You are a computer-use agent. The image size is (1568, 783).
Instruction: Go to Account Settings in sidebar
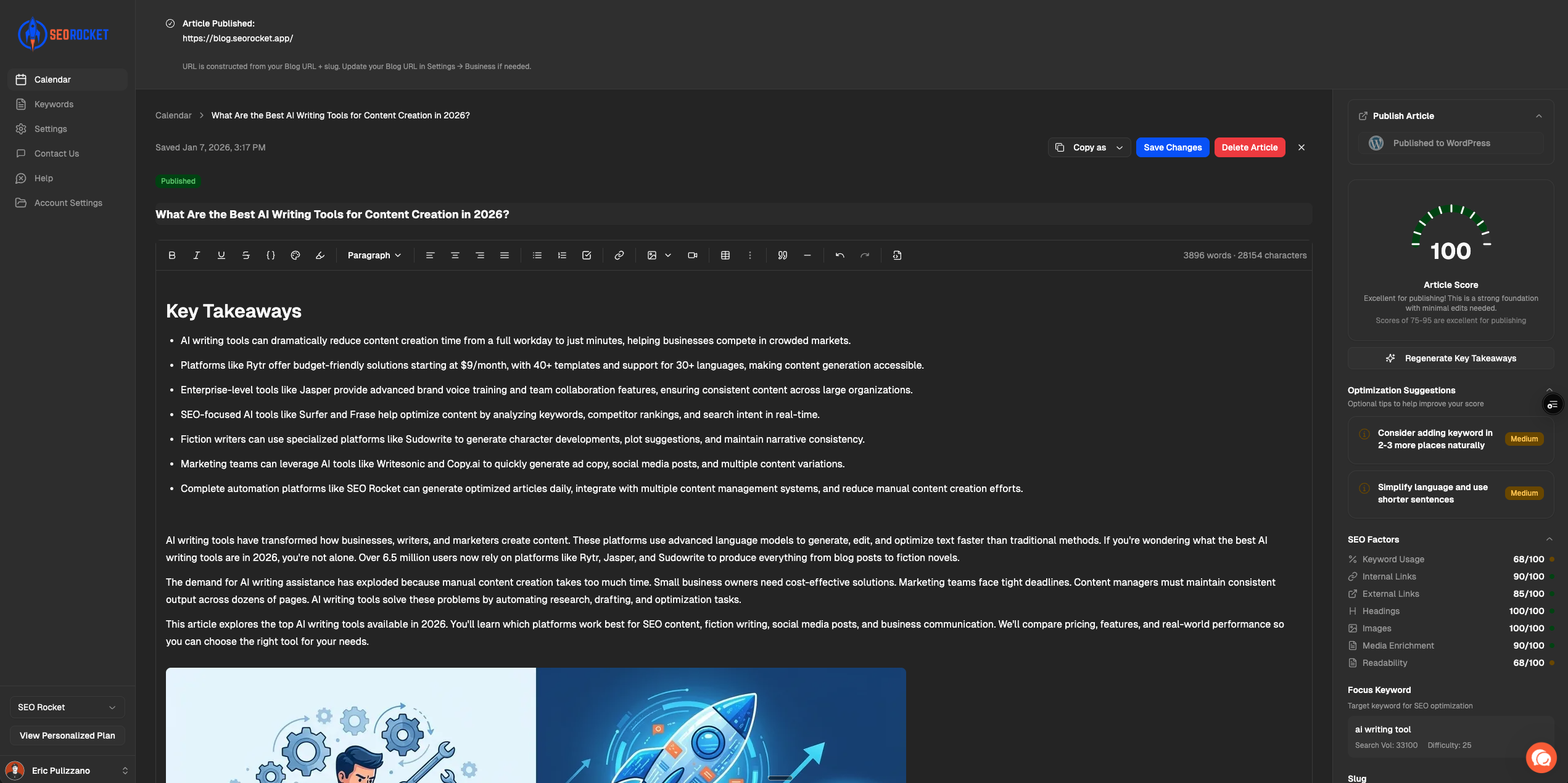[68, 203]
